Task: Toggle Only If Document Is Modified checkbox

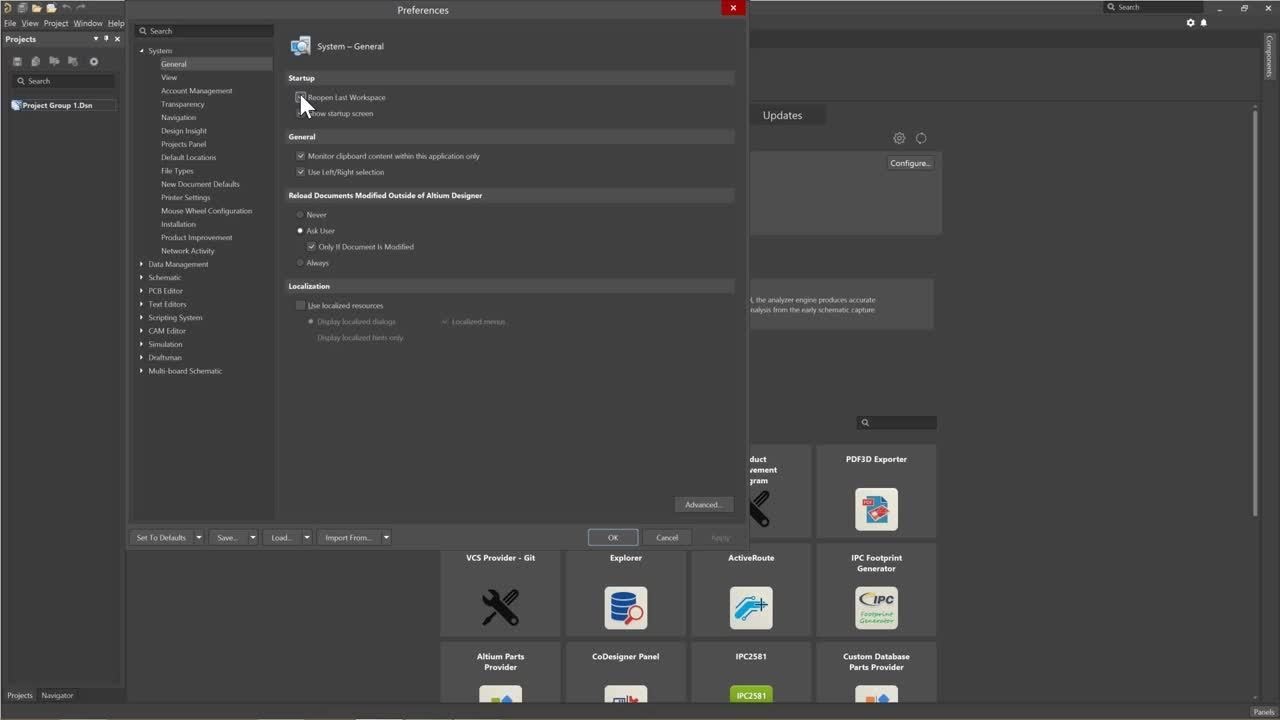Action: pos(311,247)
